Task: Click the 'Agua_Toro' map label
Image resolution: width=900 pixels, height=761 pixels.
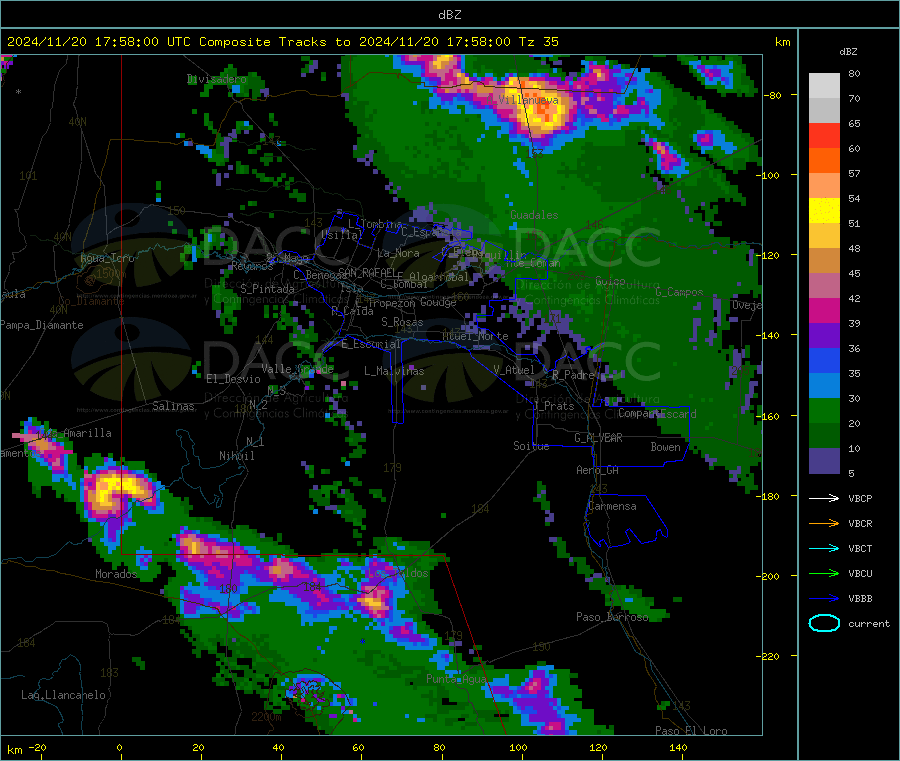Action: (x=107, y=258)
